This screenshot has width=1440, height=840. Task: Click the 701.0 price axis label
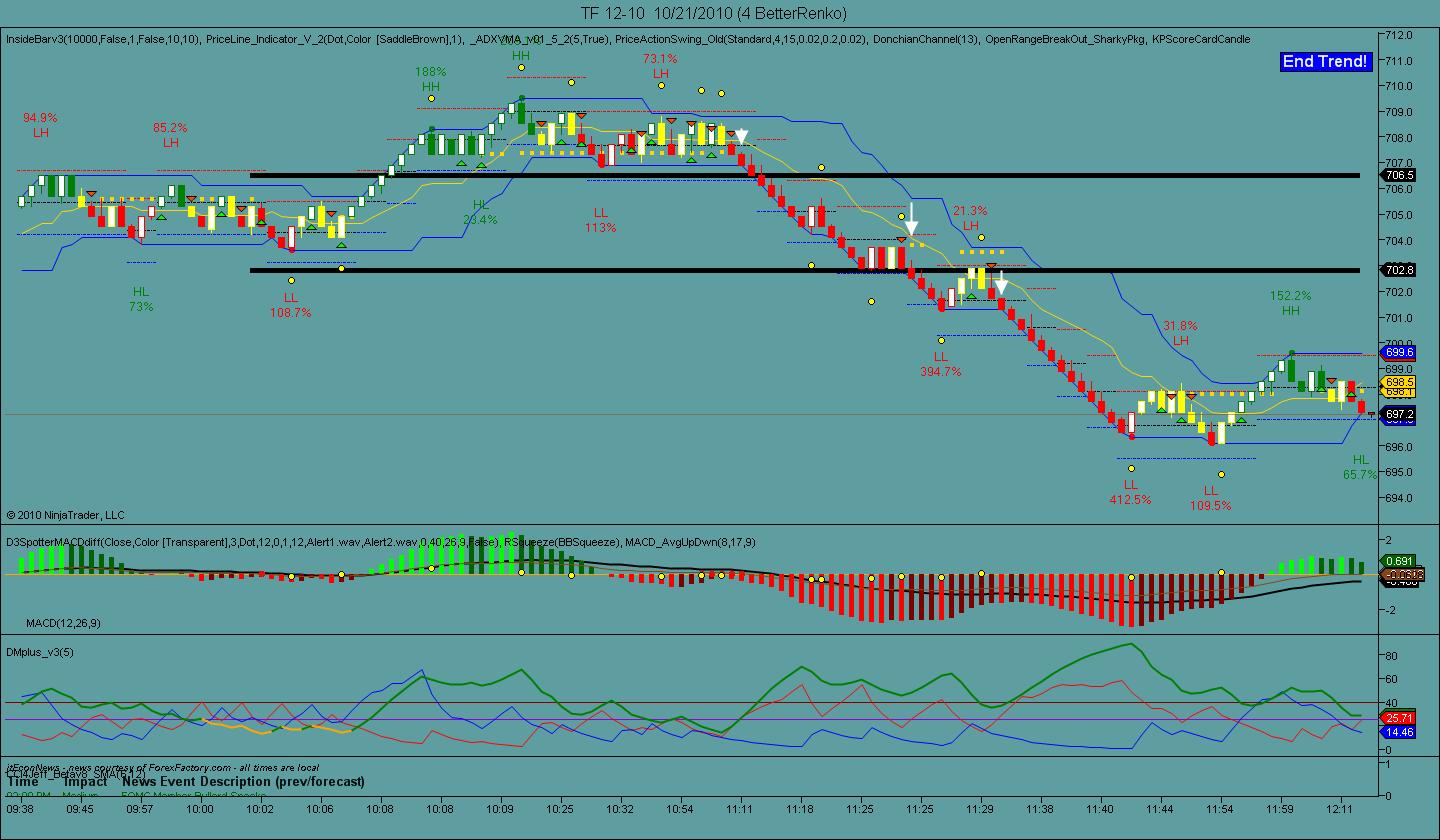pos(1398,318)
